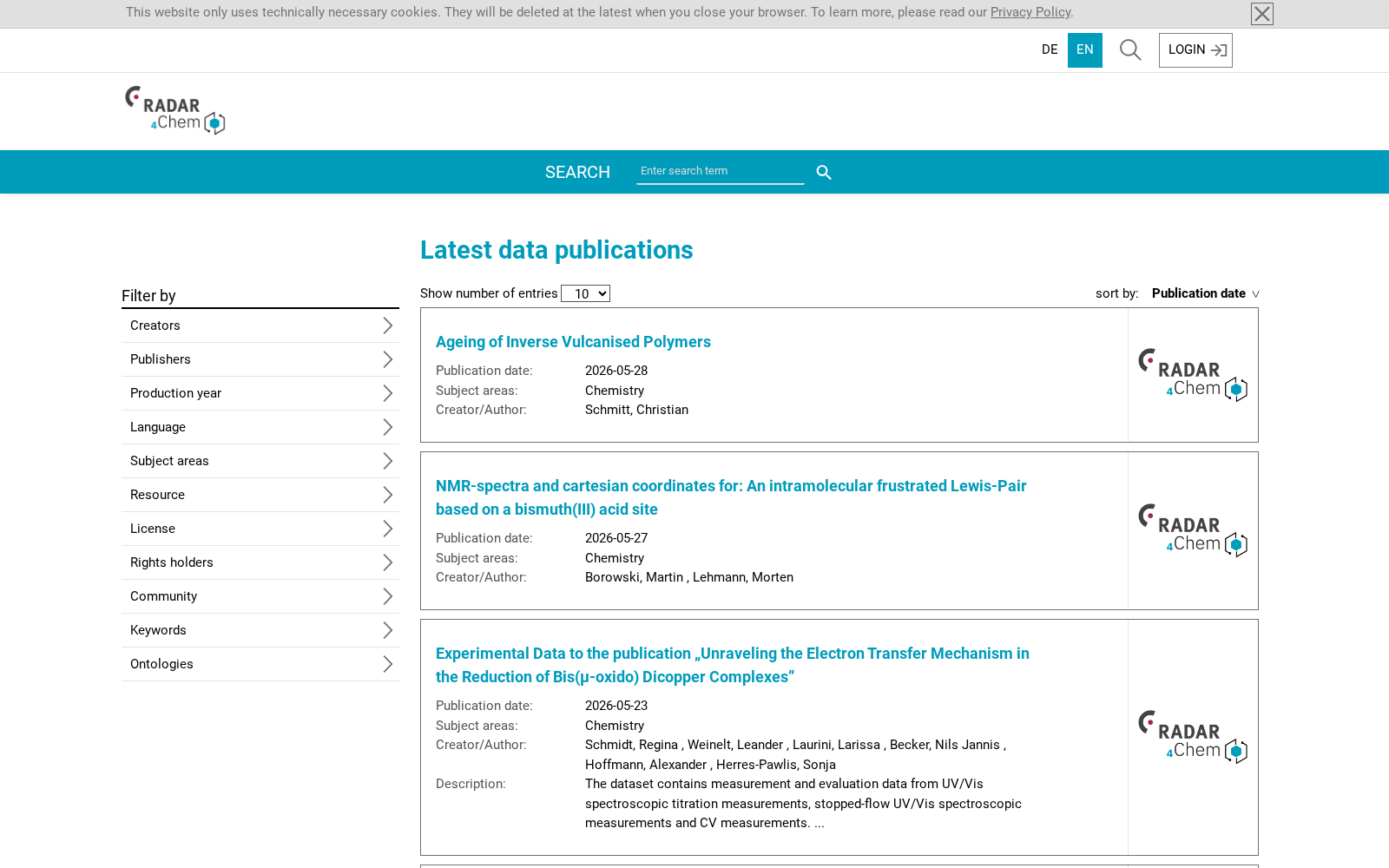Expand the License filter
The height and width of the screenshot is (868, 1389).
pos(260,529)
